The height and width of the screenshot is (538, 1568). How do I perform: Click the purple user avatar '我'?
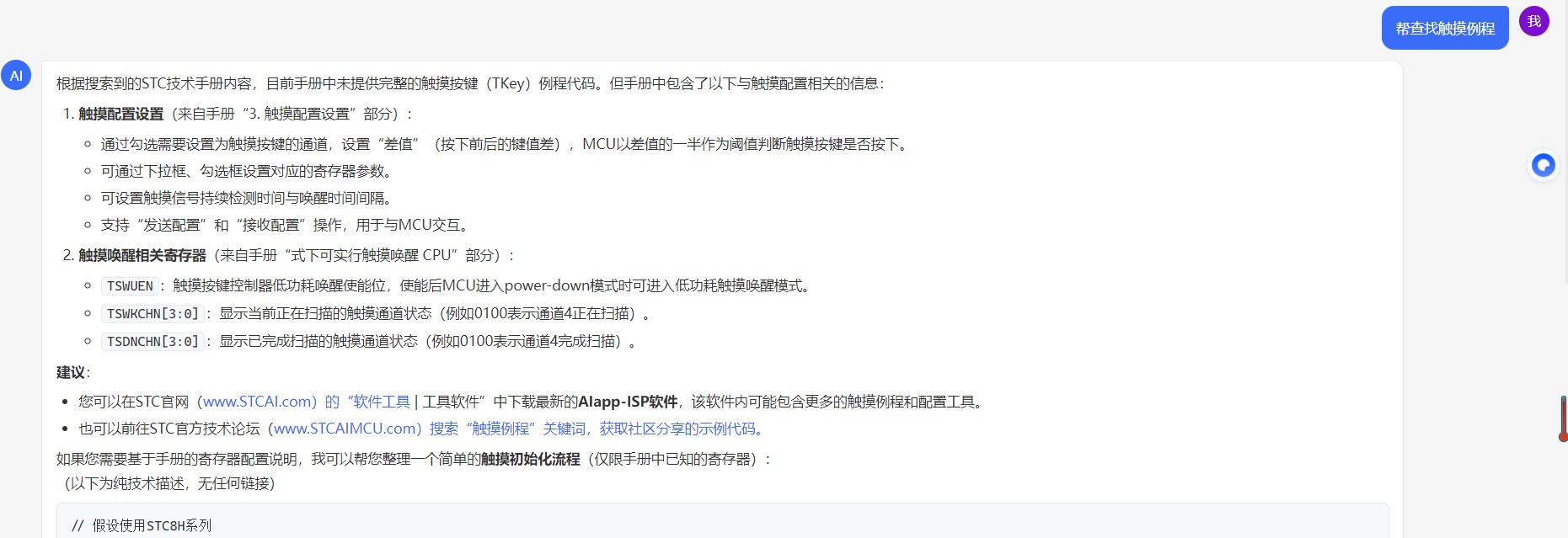(1534, 21)
